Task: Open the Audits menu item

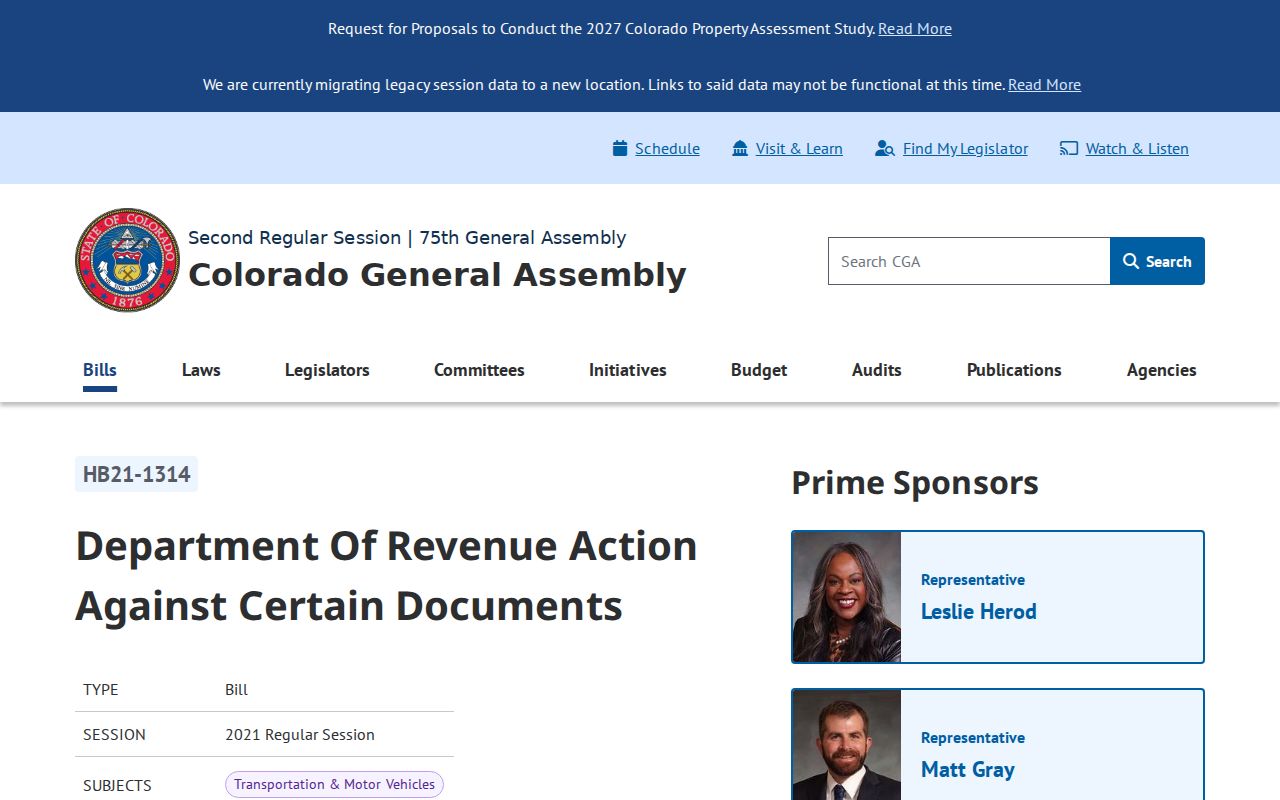Action: coord(877,370)
